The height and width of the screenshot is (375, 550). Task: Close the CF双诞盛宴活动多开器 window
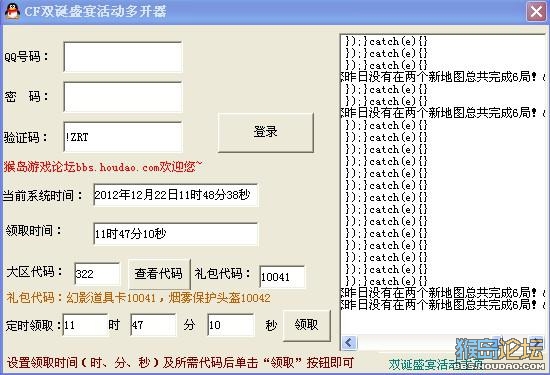coord(536,12)
